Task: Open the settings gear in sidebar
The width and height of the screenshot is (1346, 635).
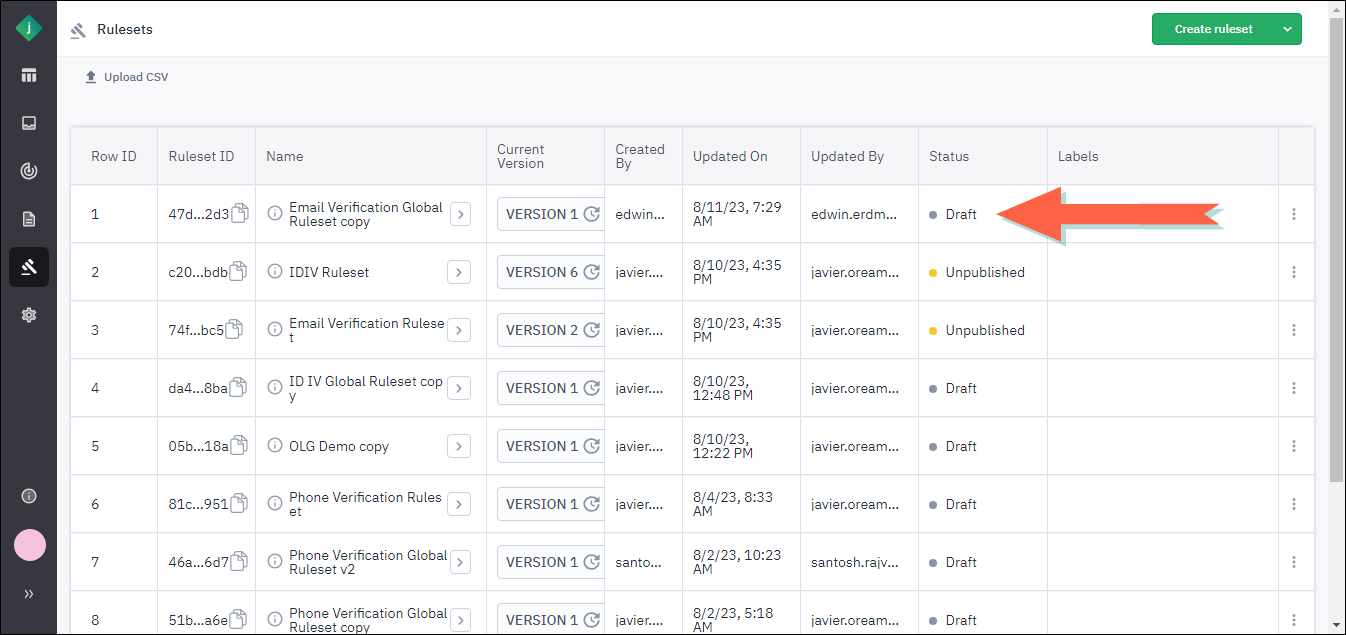Action: pos(28,315)
